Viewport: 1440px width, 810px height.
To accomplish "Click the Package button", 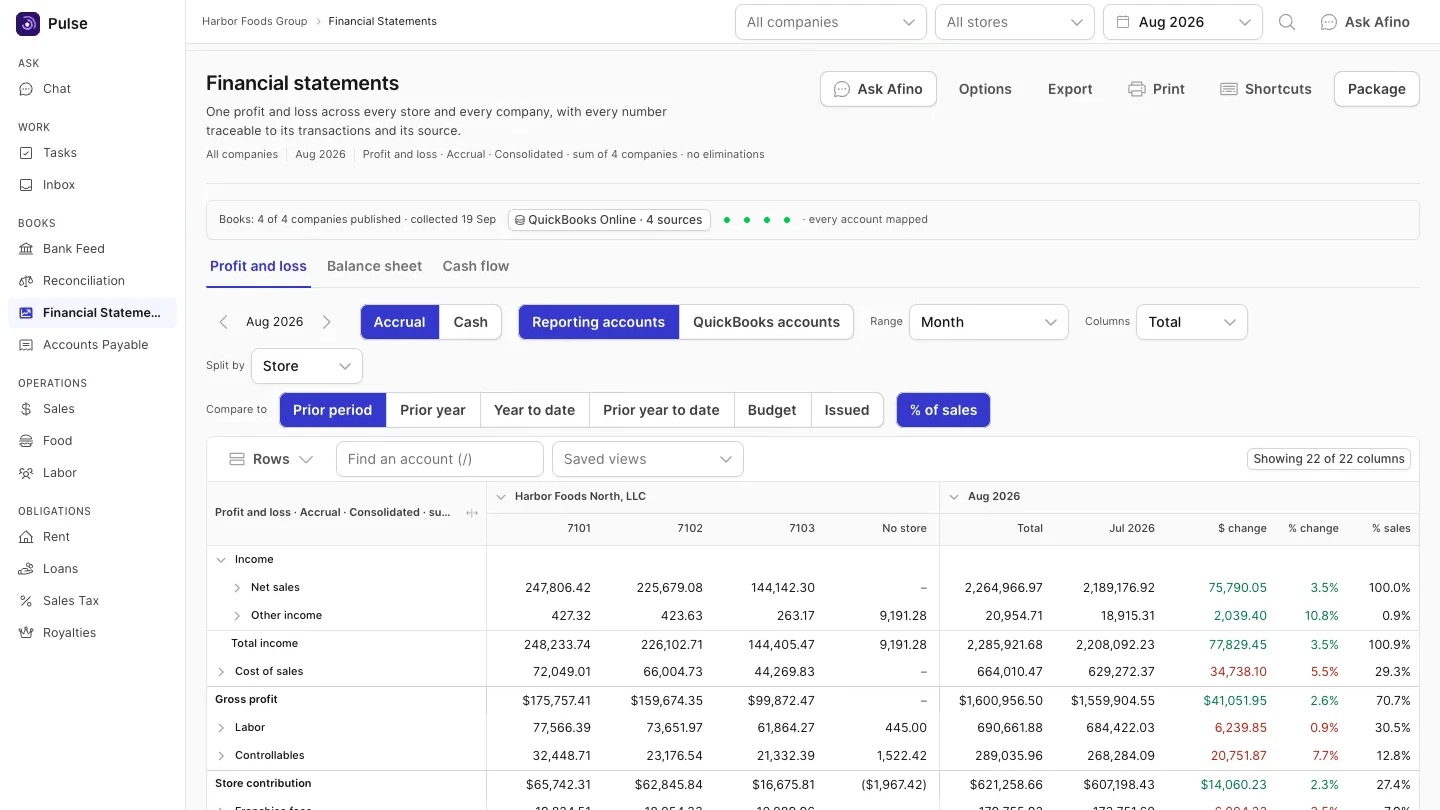I will click(x=1377, y=89).
